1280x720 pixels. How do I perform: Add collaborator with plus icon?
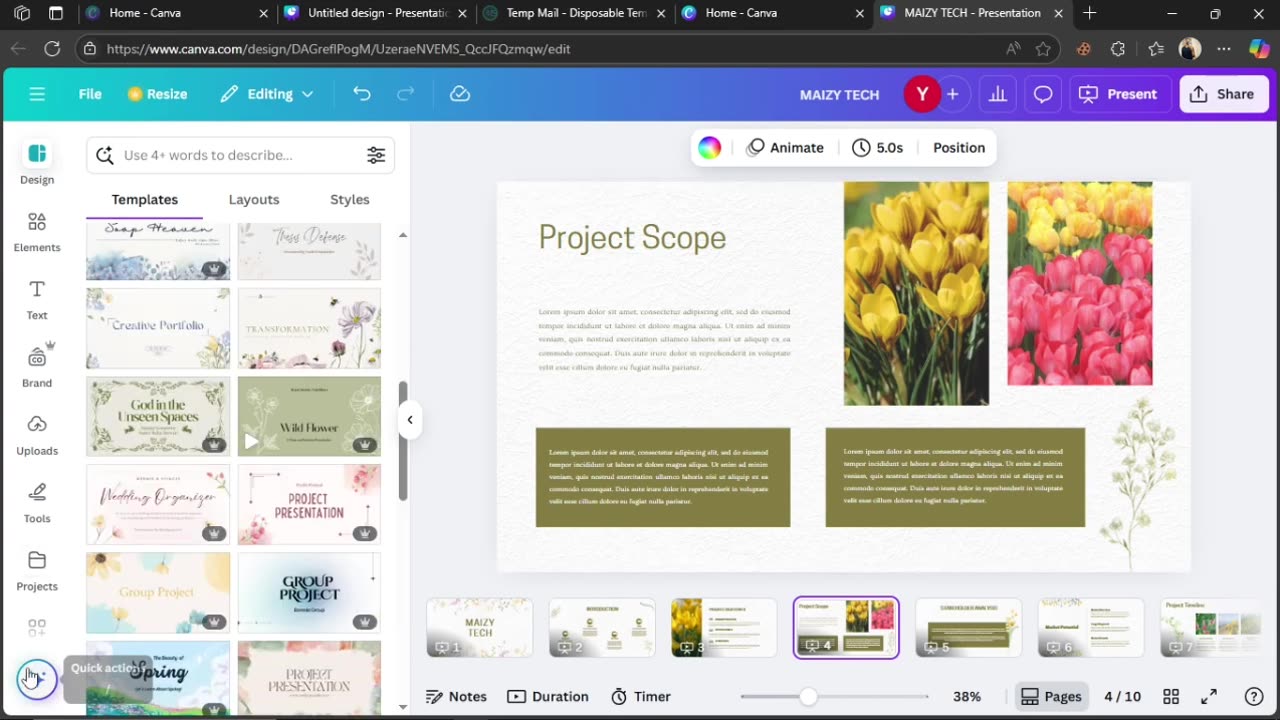(x=953, y=94)
